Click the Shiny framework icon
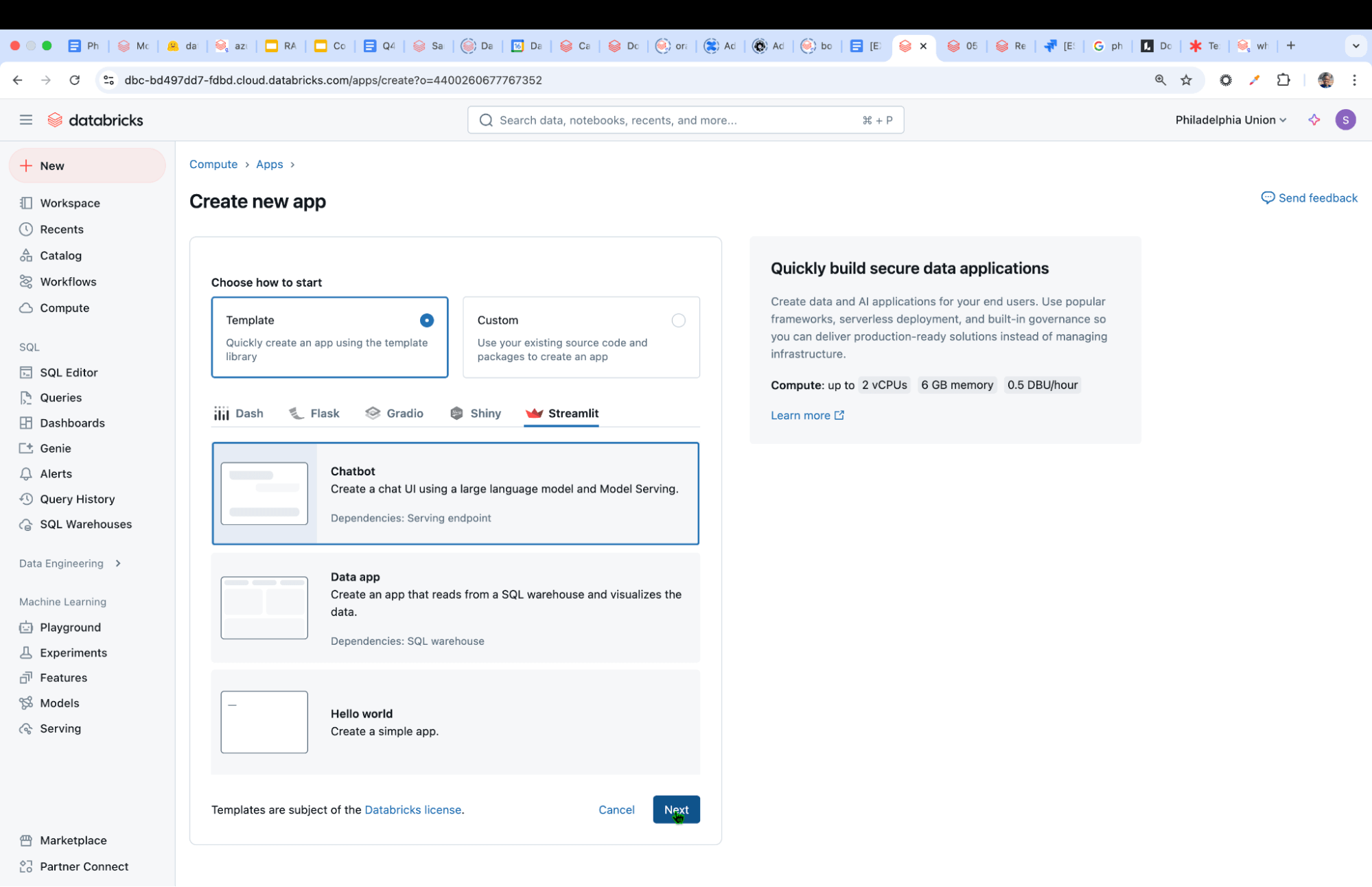 tap(458, 413)
